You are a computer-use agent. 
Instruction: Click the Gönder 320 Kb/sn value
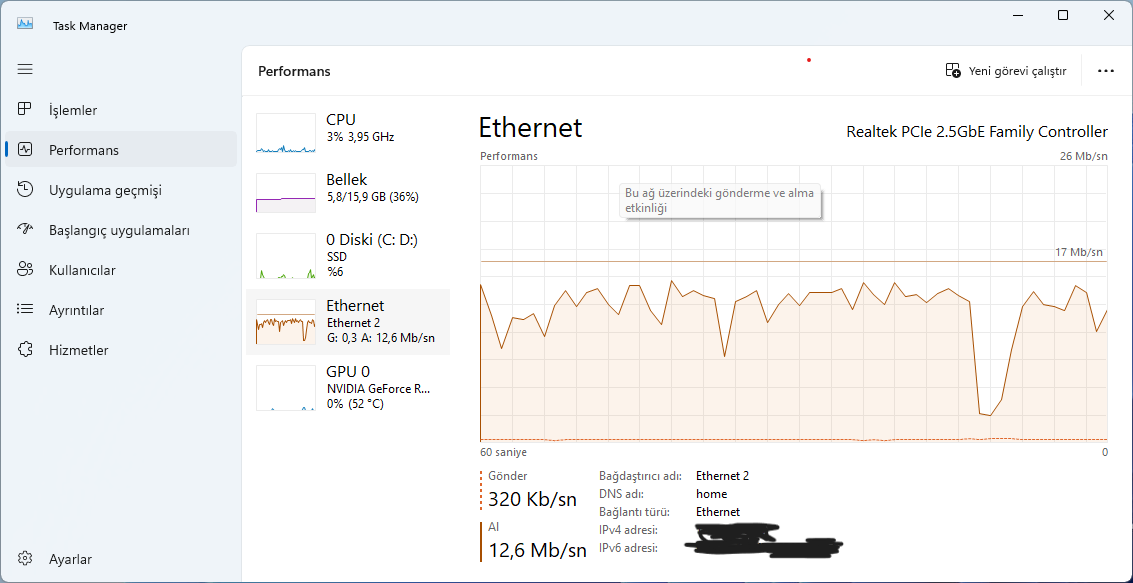pos(532,499)
